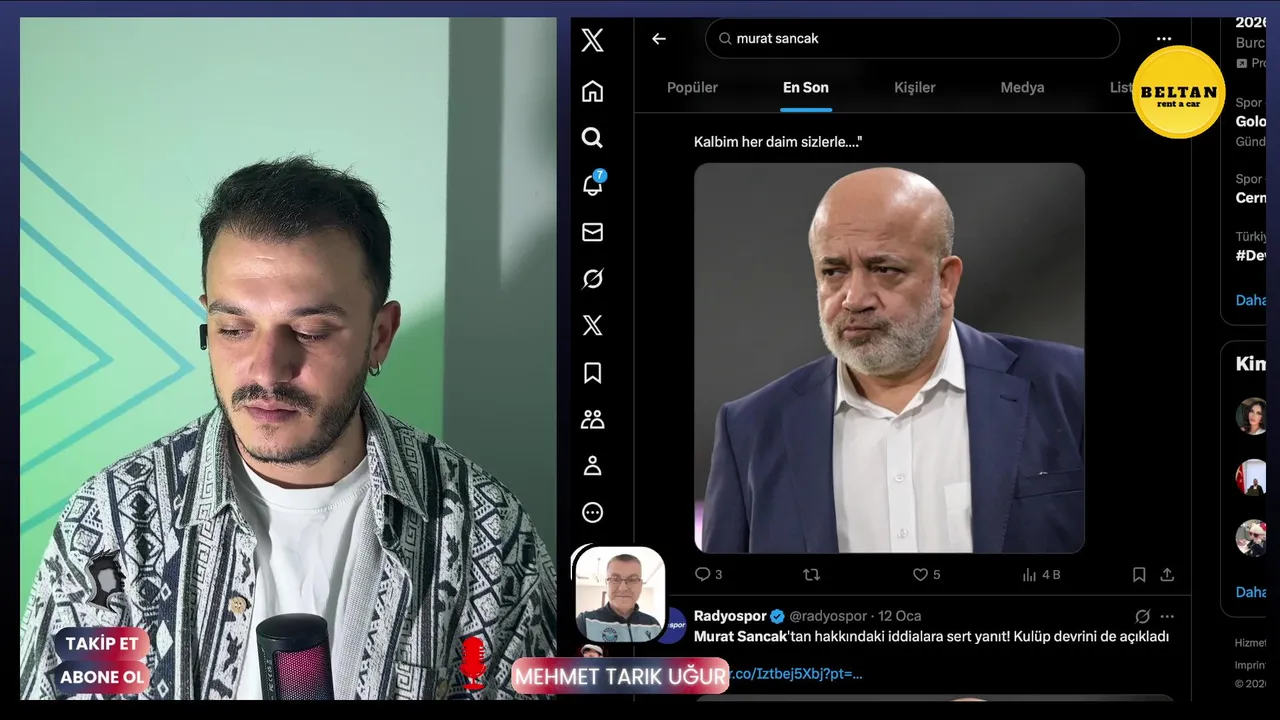Click 'Kalbim her daim sizlerle' tweet text
The image size is (1280, 720).
pos(778,142)
